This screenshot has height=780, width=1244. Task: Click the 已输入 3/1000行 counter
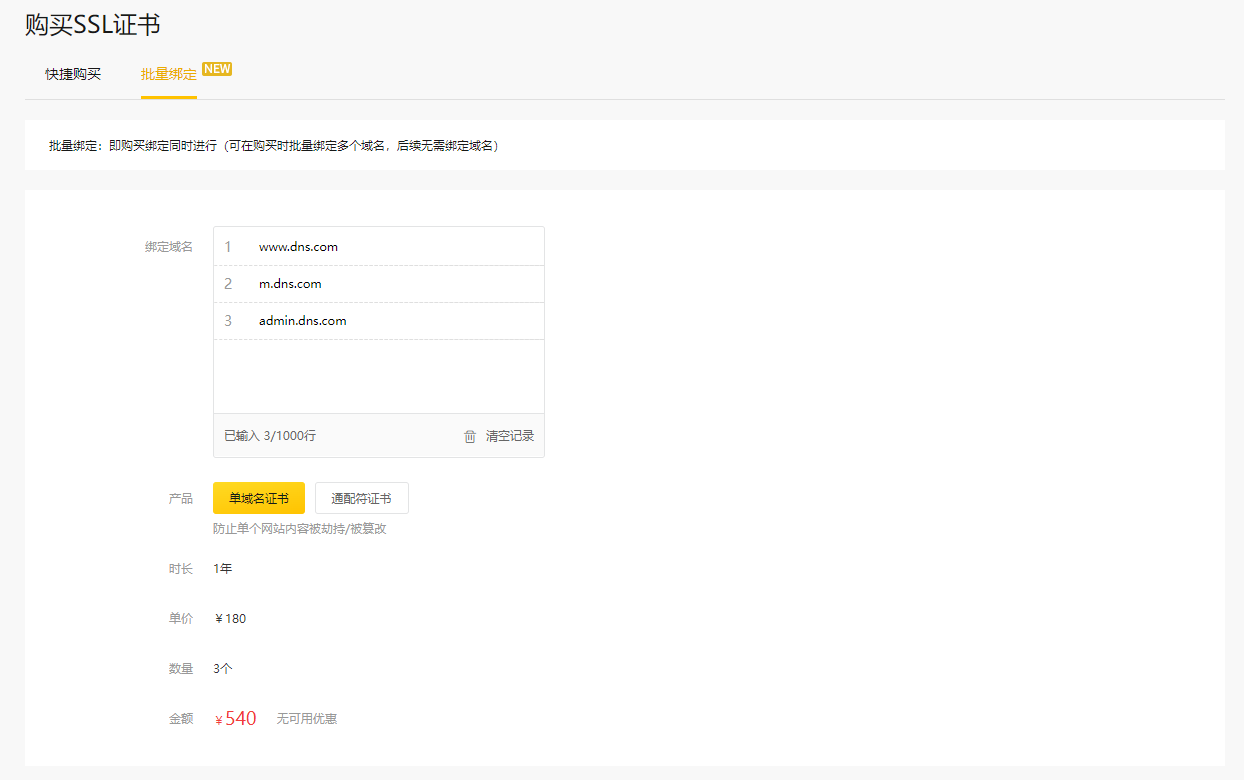270,436
